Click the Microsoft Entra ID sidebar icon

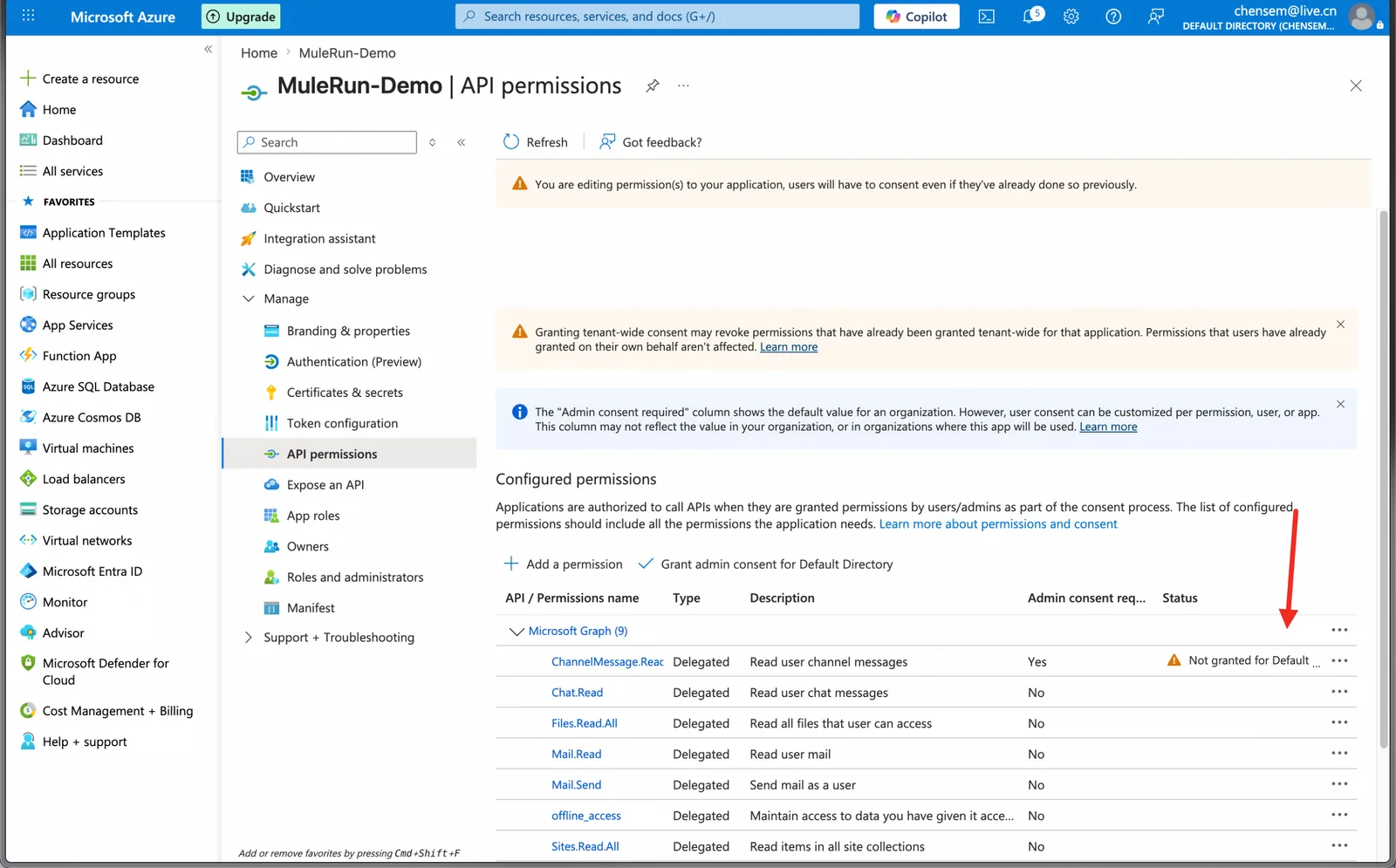point(28,571)
